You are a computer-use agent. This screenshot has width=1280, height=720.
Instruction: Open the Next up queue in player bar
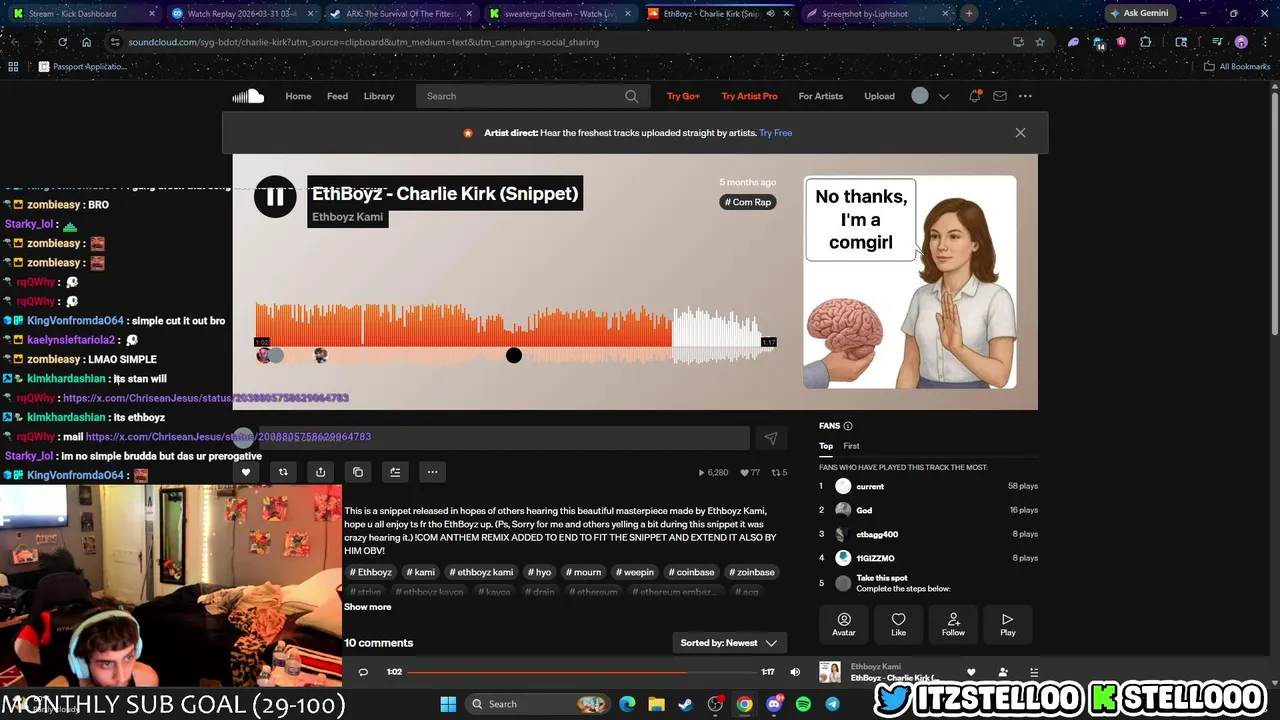pyautogui.click(x=1034, y=672)
